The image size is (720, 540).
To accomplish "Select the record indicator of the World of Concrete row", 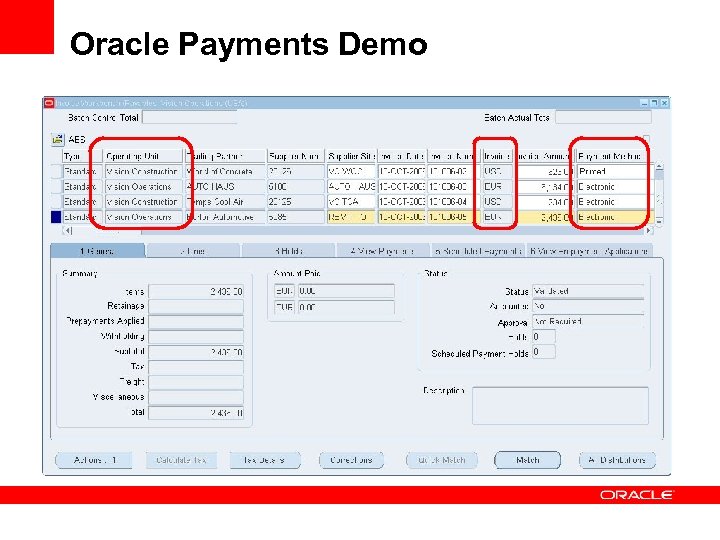I will pyautogui.click(x=56, y=171).
